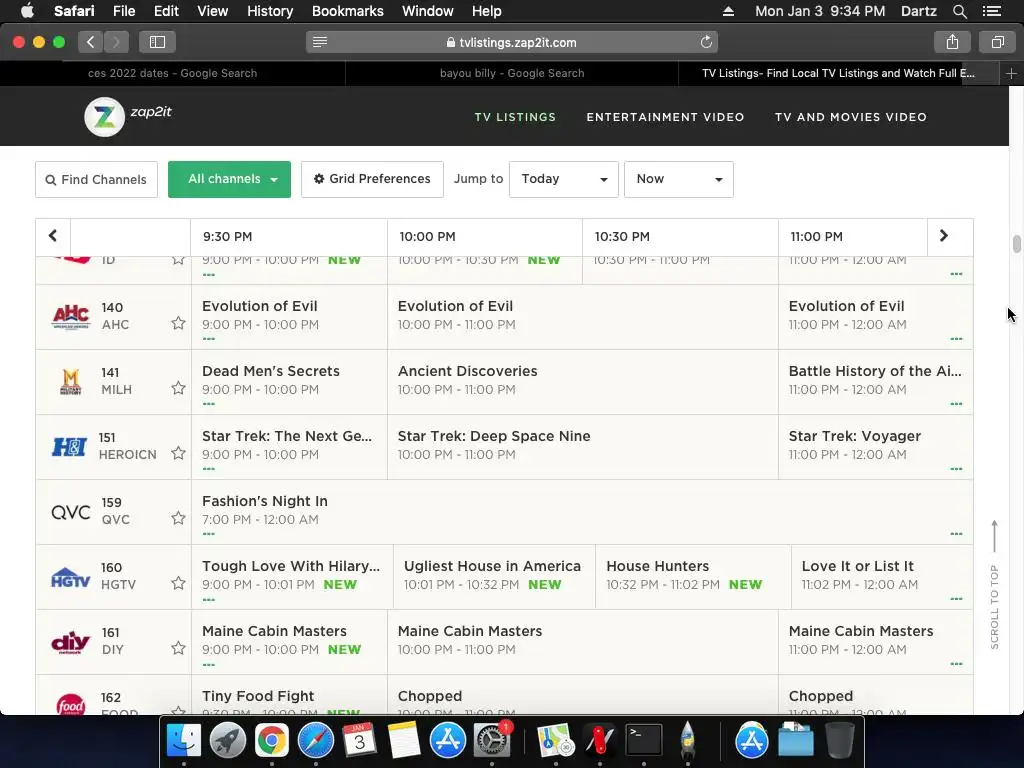Open Ancient Discoveries listing

pyautogui.click(x=583, y=381)
